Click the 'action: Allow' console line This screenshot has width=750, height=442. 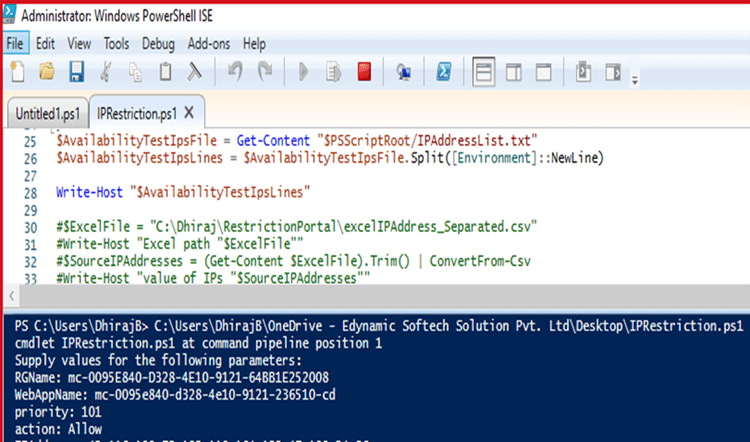coord(58,429)
